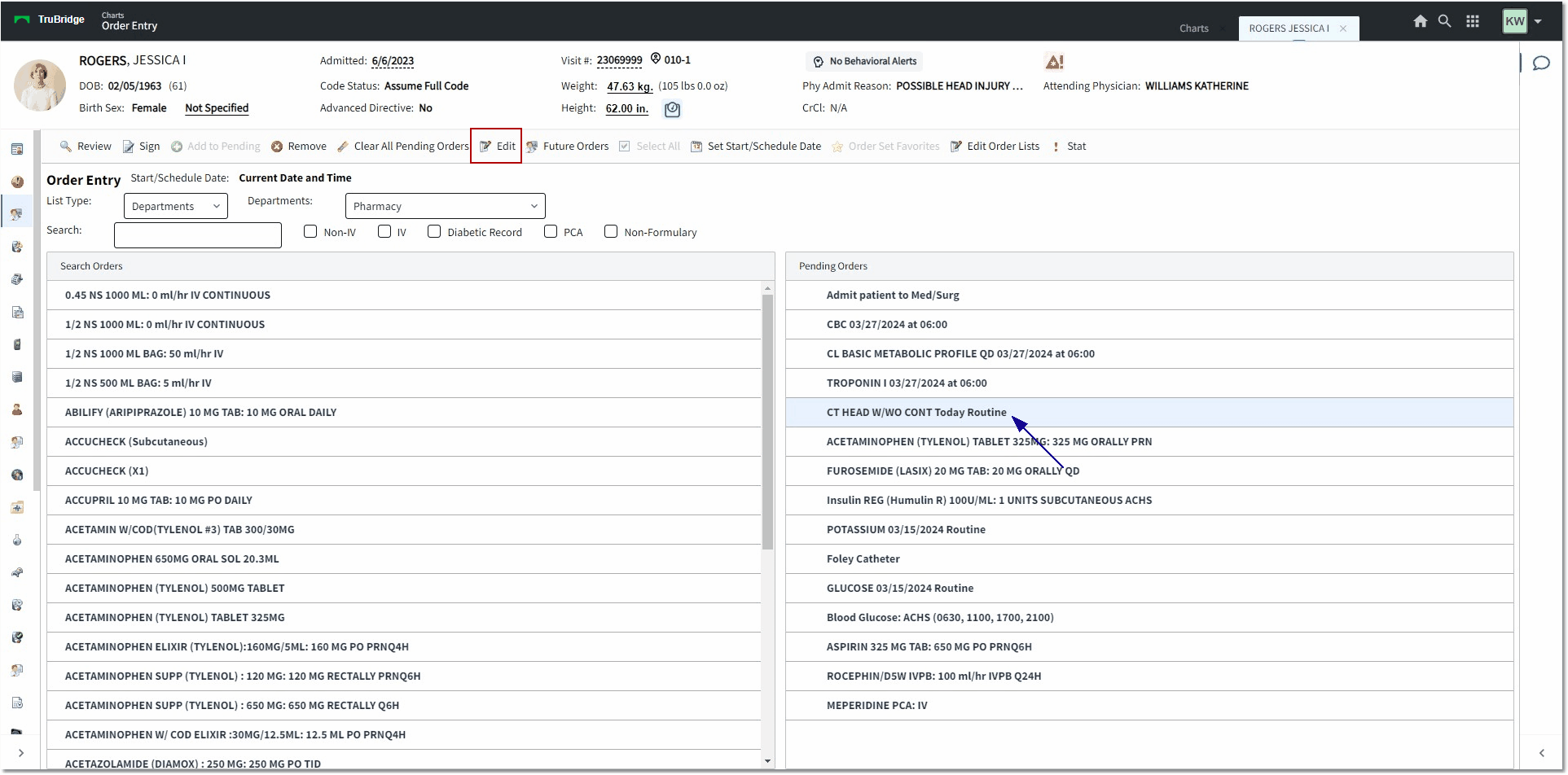The width and height of the screenshot is (1568, 775).
Task: Open Edit Order Lists toolbar item
Action: coord(995,147)
